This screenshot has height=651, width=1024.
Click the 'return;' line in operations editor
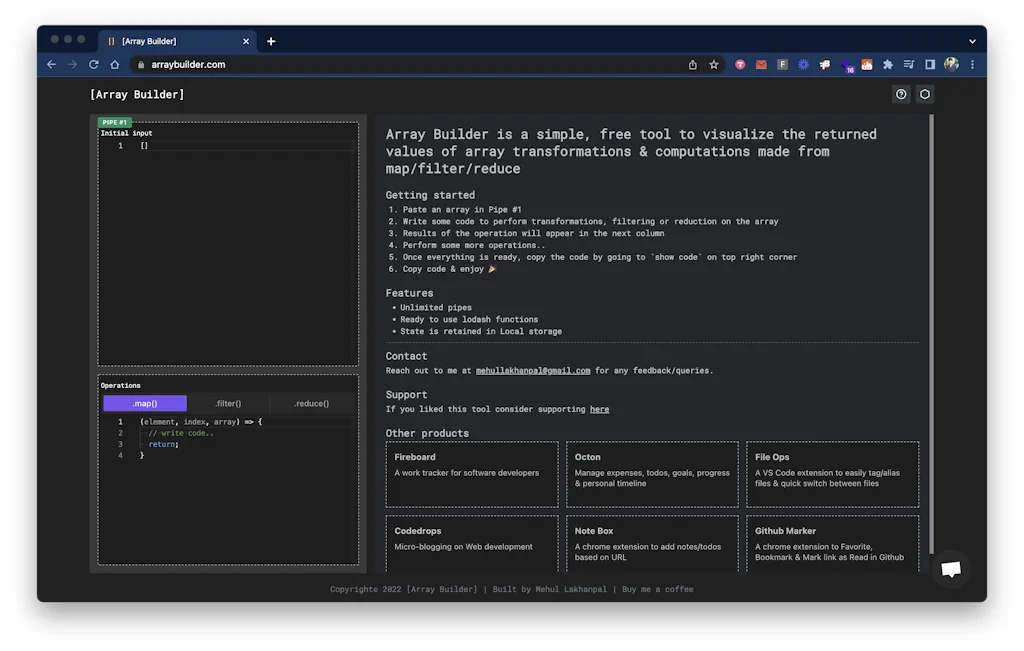pos(163,445)
